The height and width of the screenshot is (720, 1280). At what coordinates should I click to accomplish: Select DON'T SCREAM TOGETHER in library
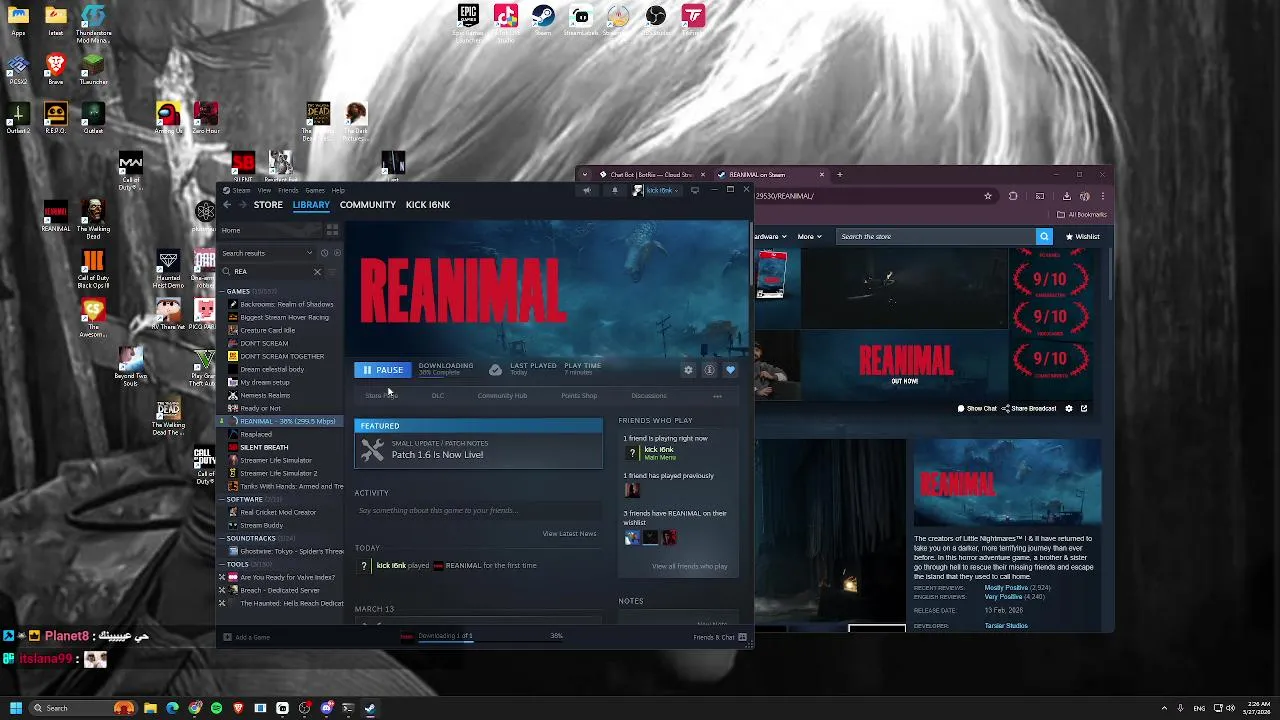(x=281, y=356)
